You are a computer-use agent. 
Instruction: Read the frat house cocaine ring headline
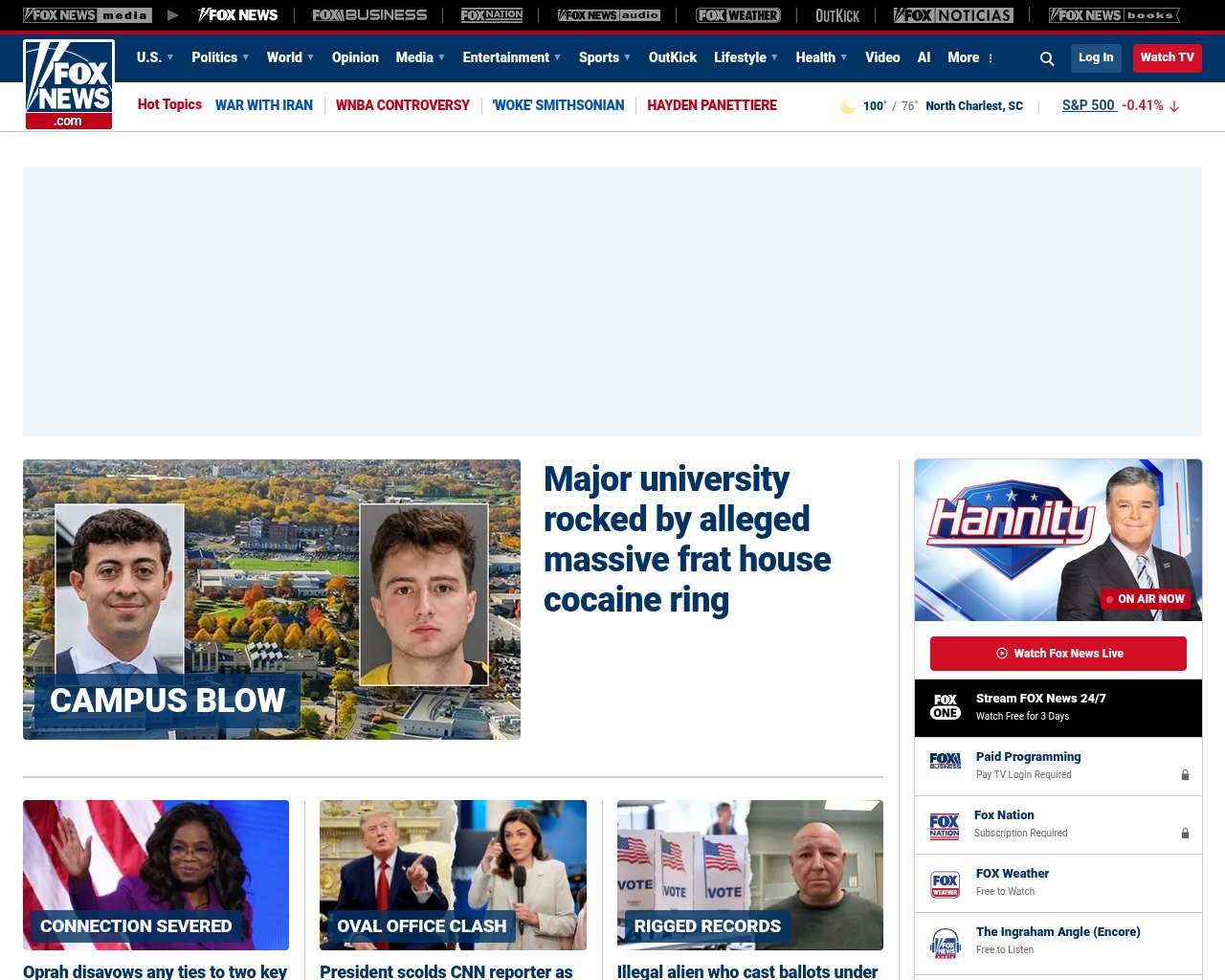(x=687, y=539)
